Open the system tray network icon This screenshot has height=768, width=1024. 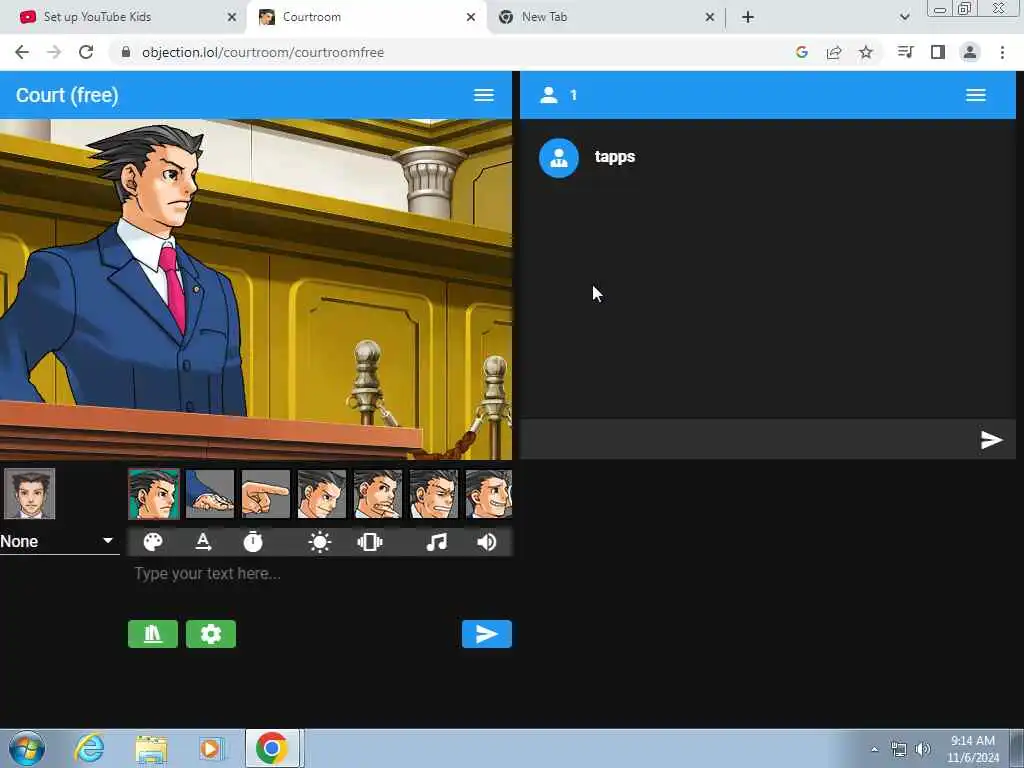[x=899, y=750]
